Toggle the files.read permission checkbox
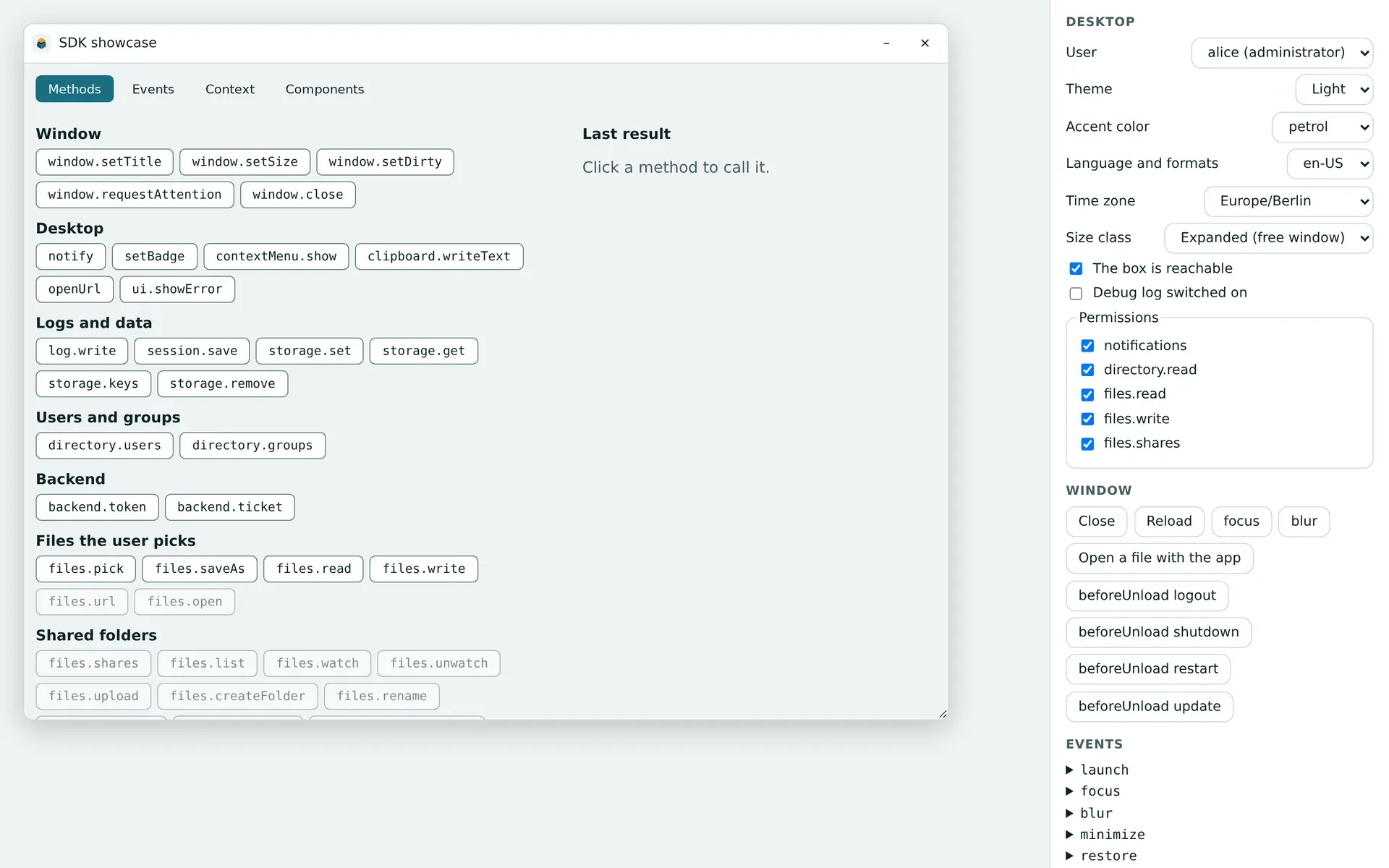The image size is (1389, 868). click(x=1087, y=394)
